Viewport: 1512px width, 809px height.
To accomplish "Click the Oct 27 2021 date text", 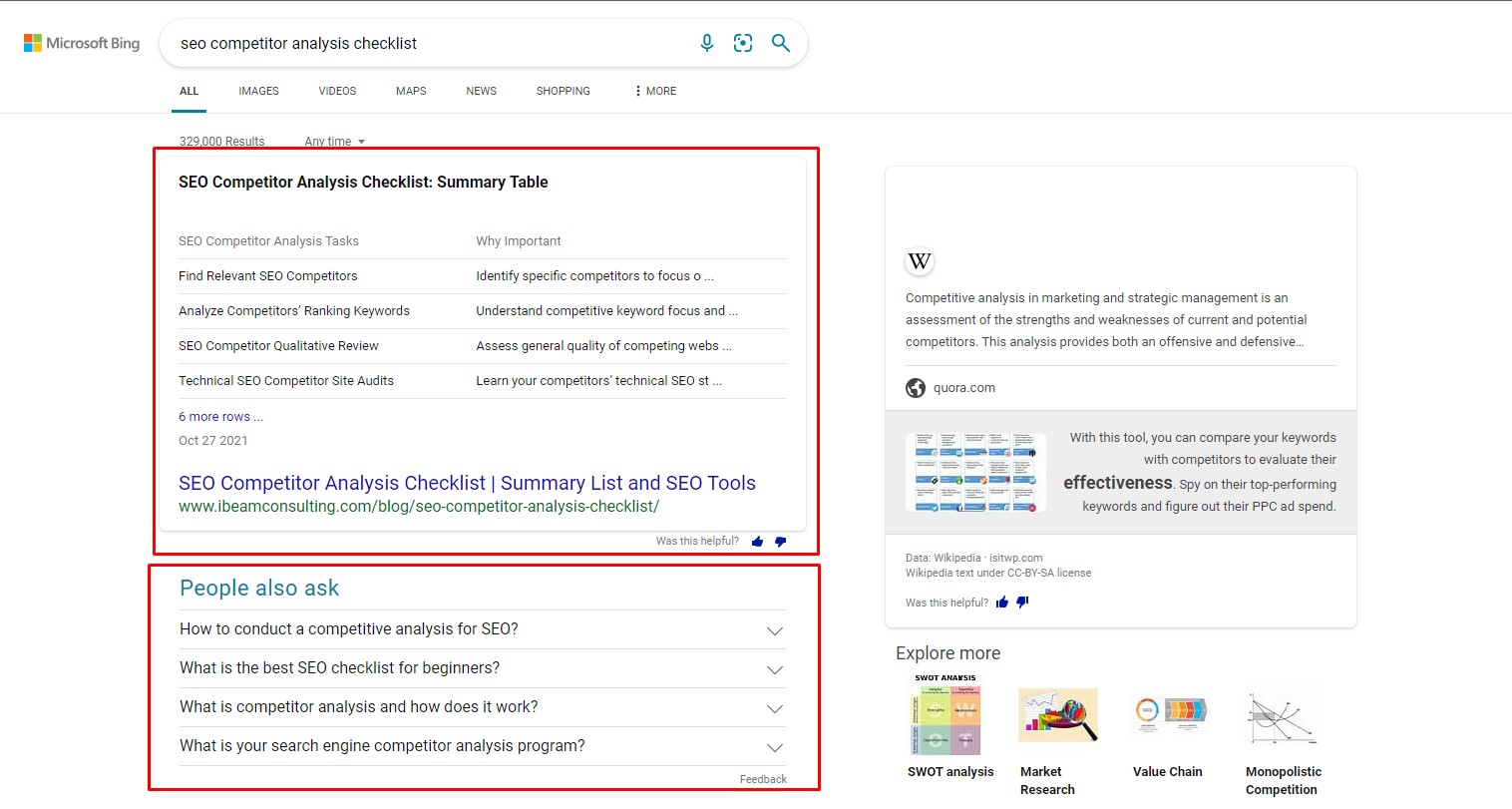I will [x=213, y=441].
